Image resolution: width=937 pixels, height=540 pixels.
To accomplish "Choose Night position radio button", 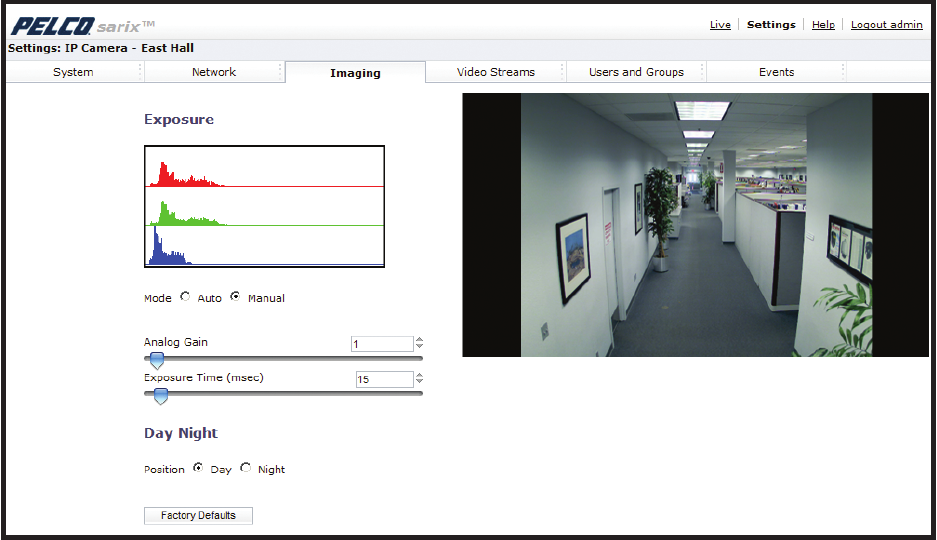I will [x=245, y=468].
